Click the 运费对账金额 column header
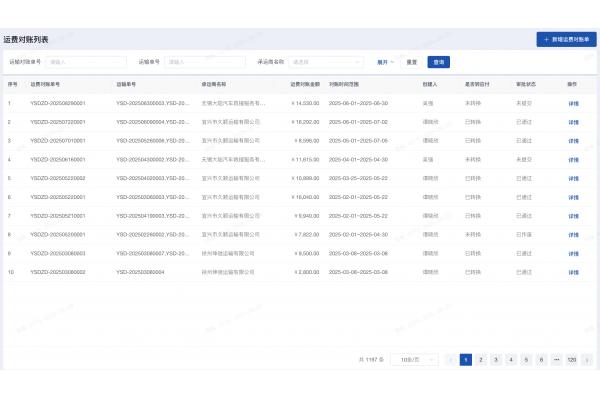Viewport: 600px width, 400px height. point(305,85)
